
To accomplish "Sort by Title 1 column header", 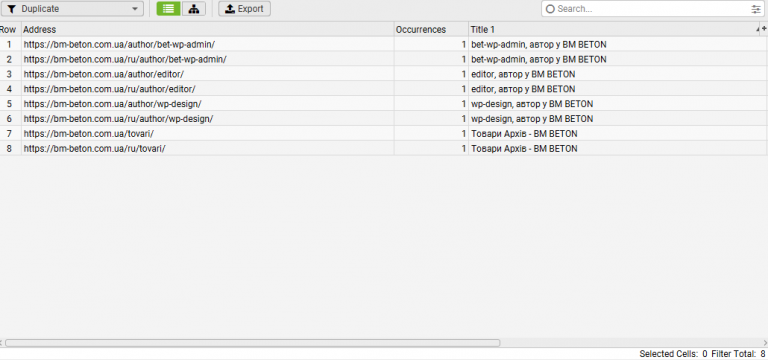I will [614, 29].
